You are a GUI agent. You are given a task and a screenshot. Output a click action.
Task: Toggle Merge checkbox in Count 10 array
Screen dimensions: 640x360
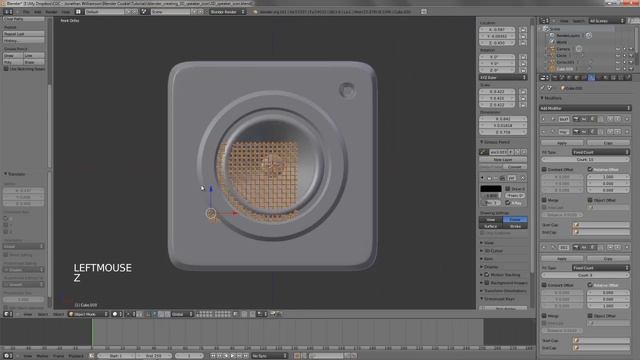(x=544, y=200)
